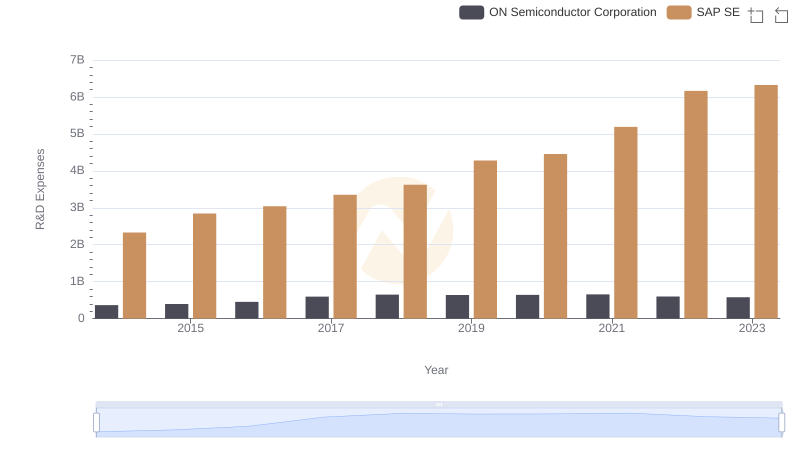Click the zoom reset restore icon
The width and height of the screenshot is (800, 461).
[x=781, y=15]
